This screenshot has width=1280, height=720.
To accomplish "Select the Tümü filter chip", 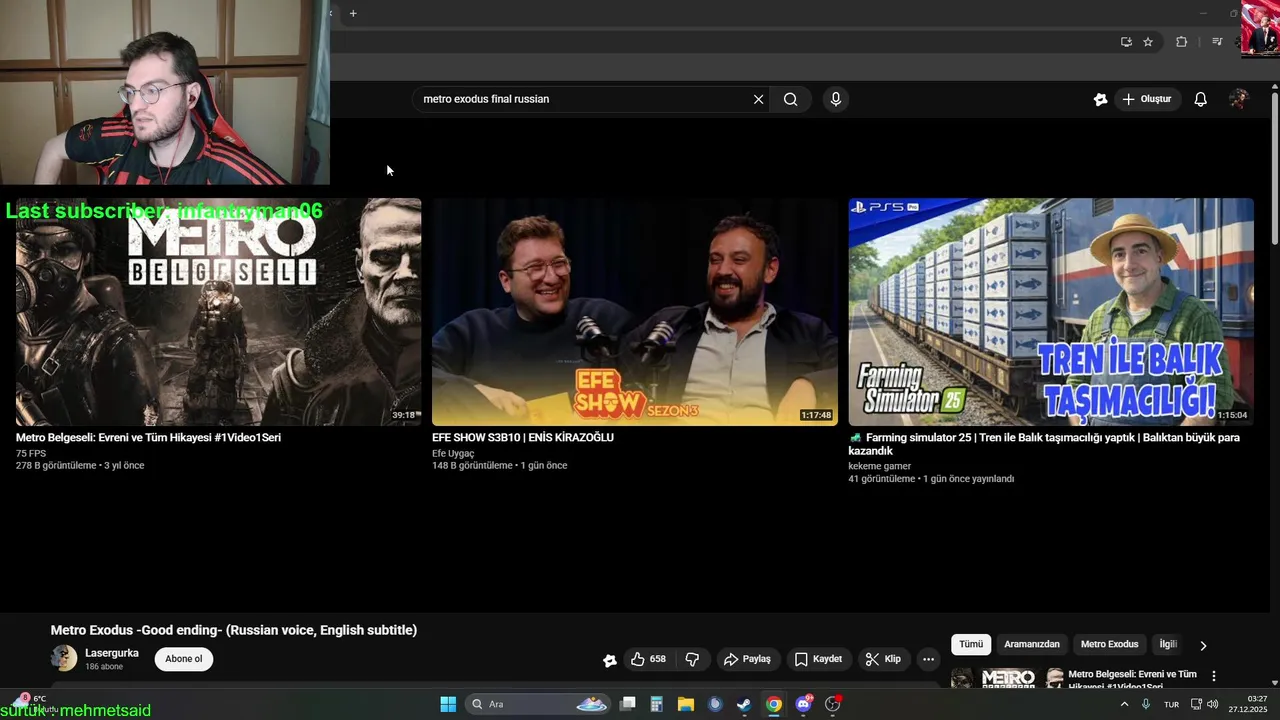I will click(971, 644).
